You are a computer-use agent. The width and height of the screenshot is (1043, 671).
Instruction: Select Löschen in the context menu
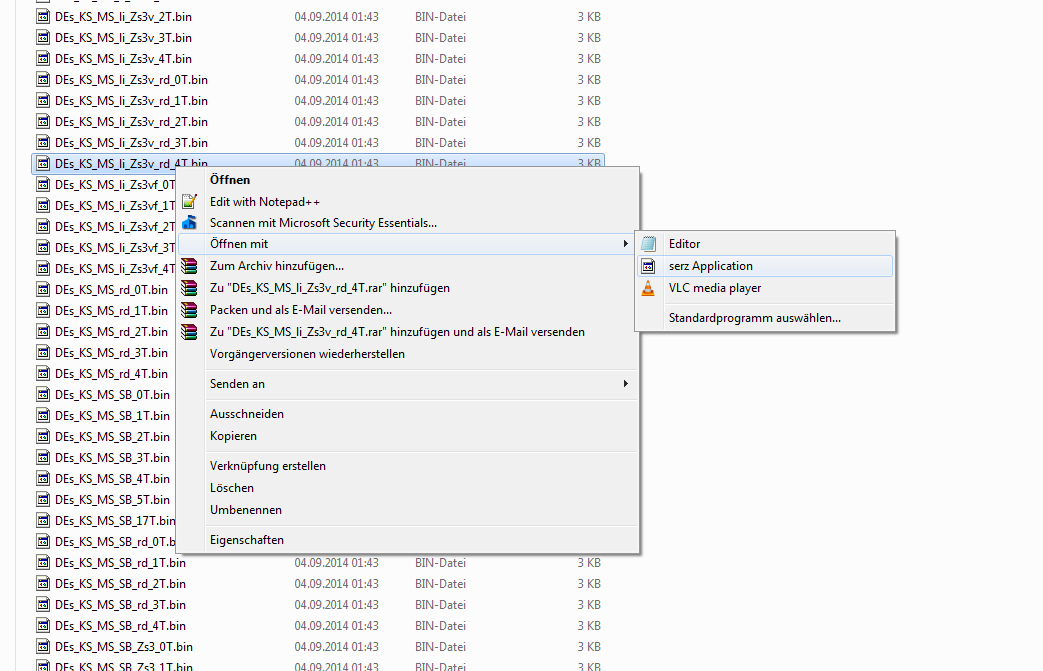(232, 487)
